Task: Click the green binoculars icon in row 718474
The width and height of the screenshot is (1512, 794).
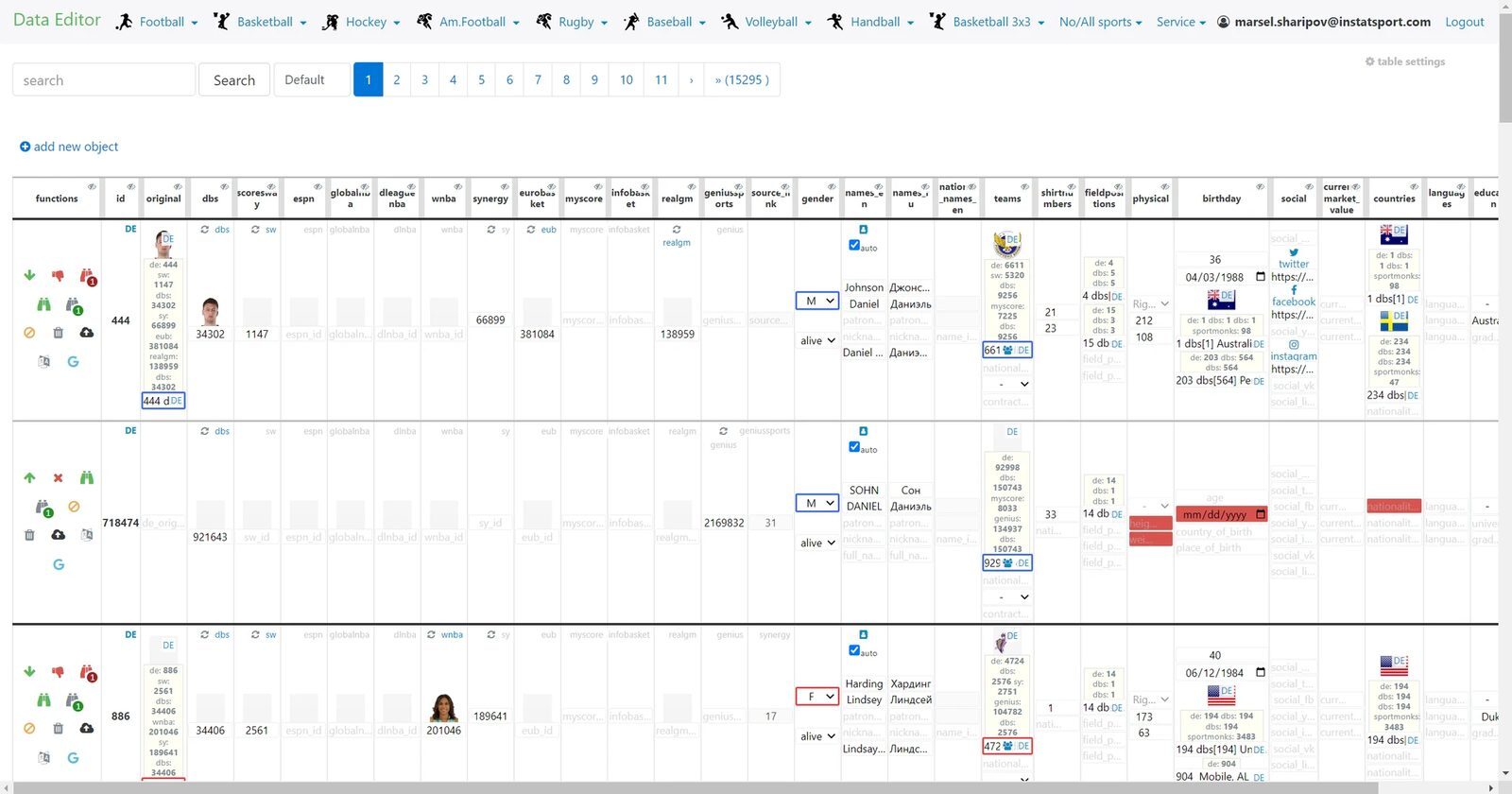Action: (x=86, y=478)
